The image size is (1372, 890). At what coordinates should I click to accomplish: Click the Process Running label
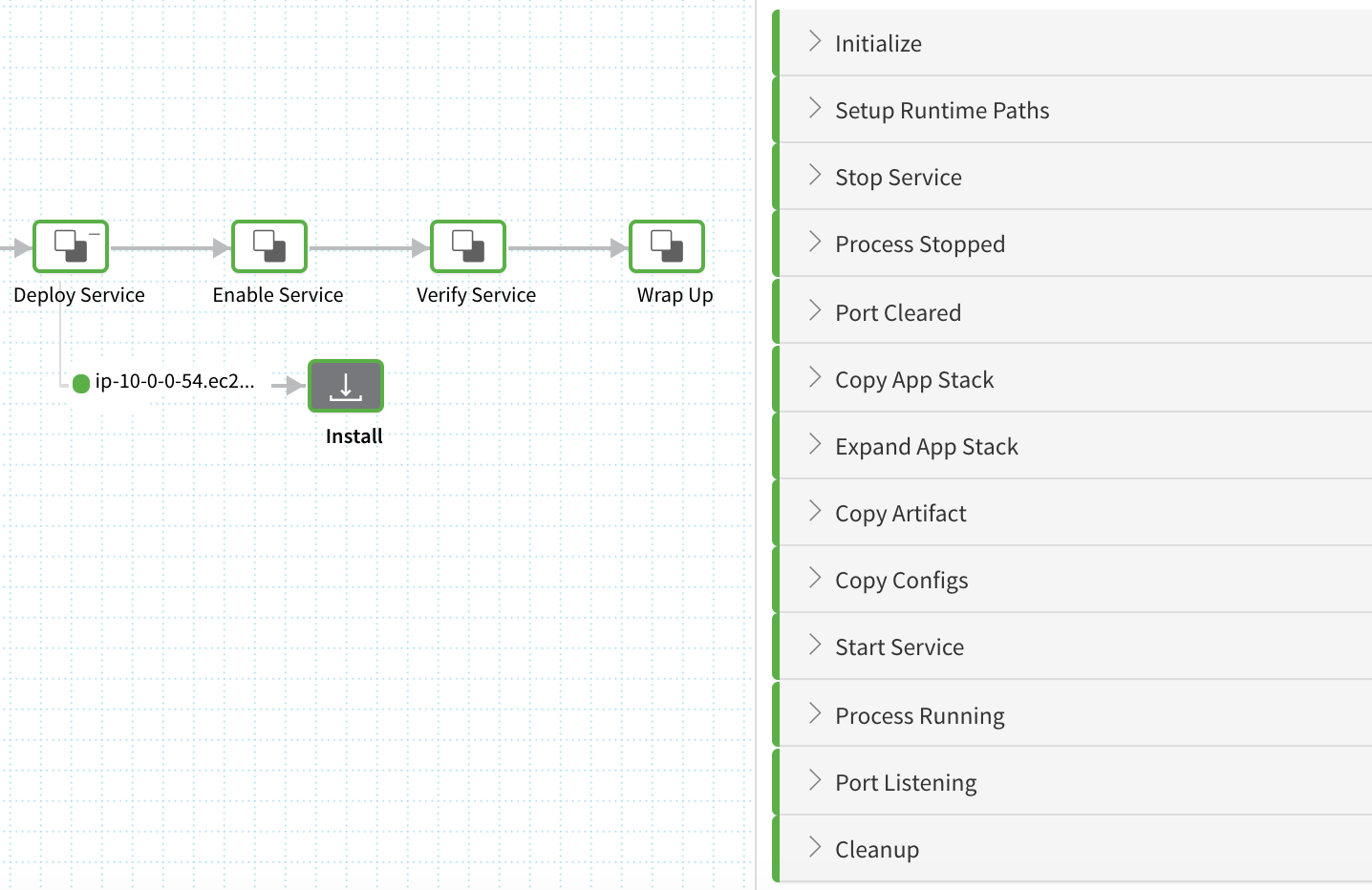click(x=919, y=716)
